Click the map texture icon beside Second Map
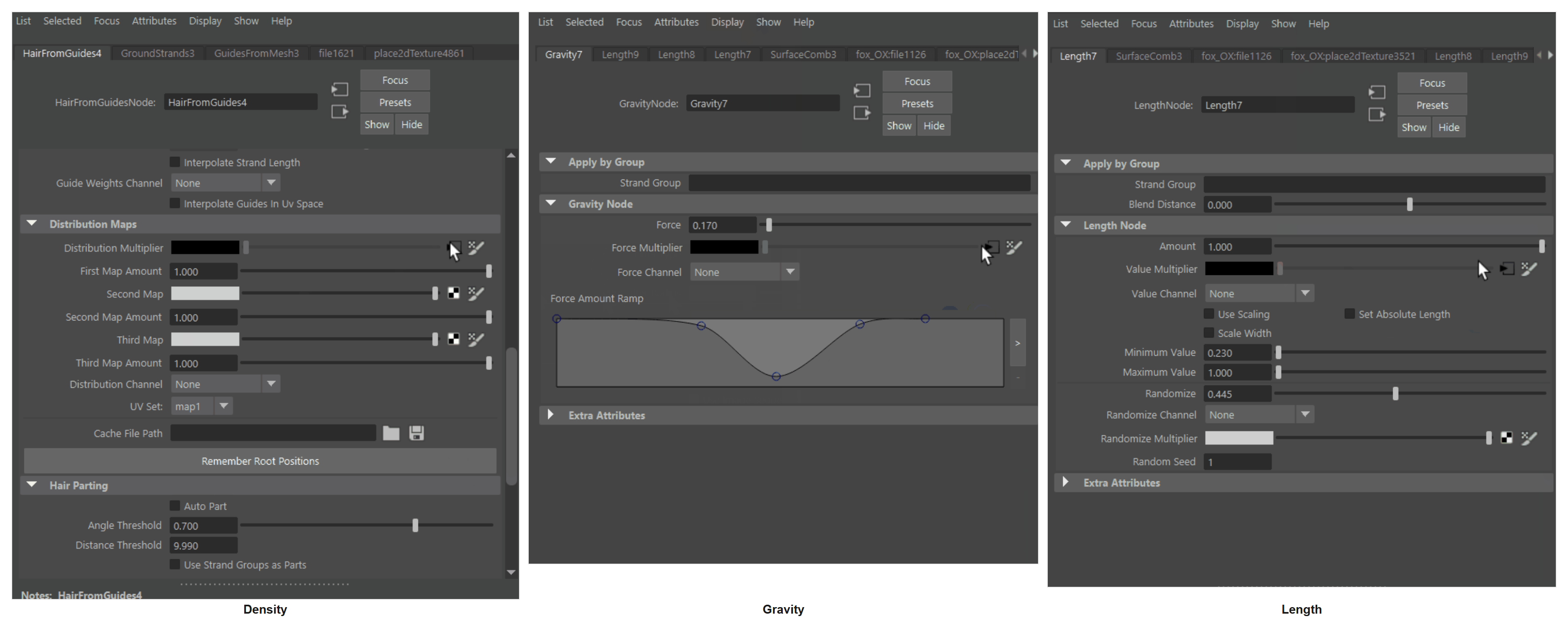The image size is (1568, 625). 454,294
